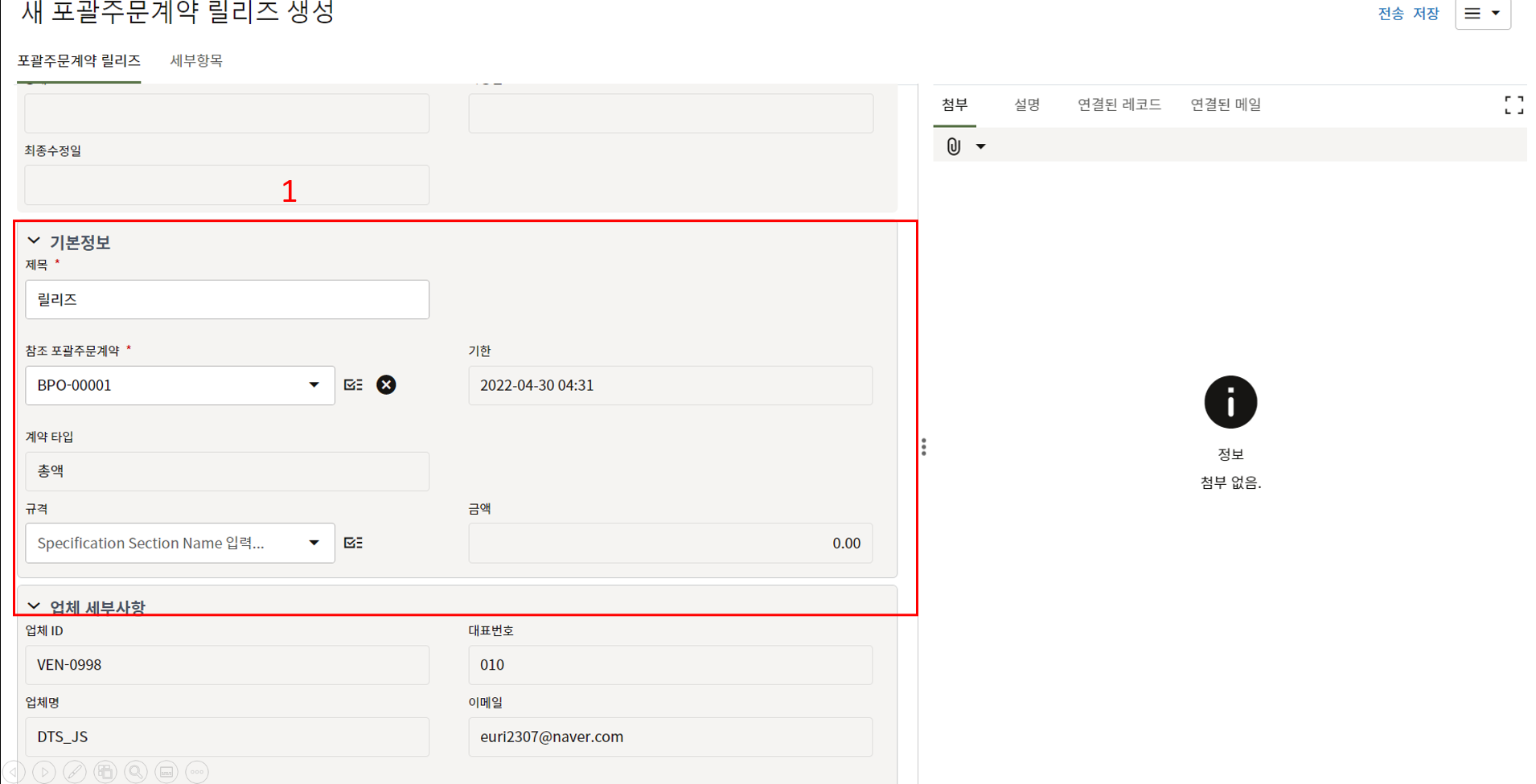Screen dimensions: 1536x784
Task: Open picker list next to 규격 field
Action: [x=353, y=543]
